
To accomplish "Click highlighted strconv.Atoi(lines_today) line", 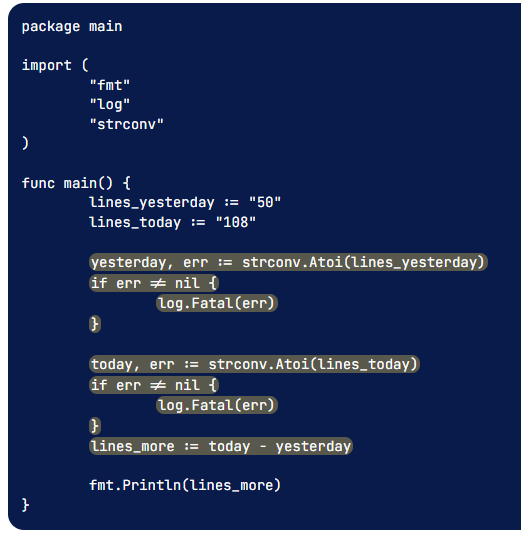I will [254, 364].
